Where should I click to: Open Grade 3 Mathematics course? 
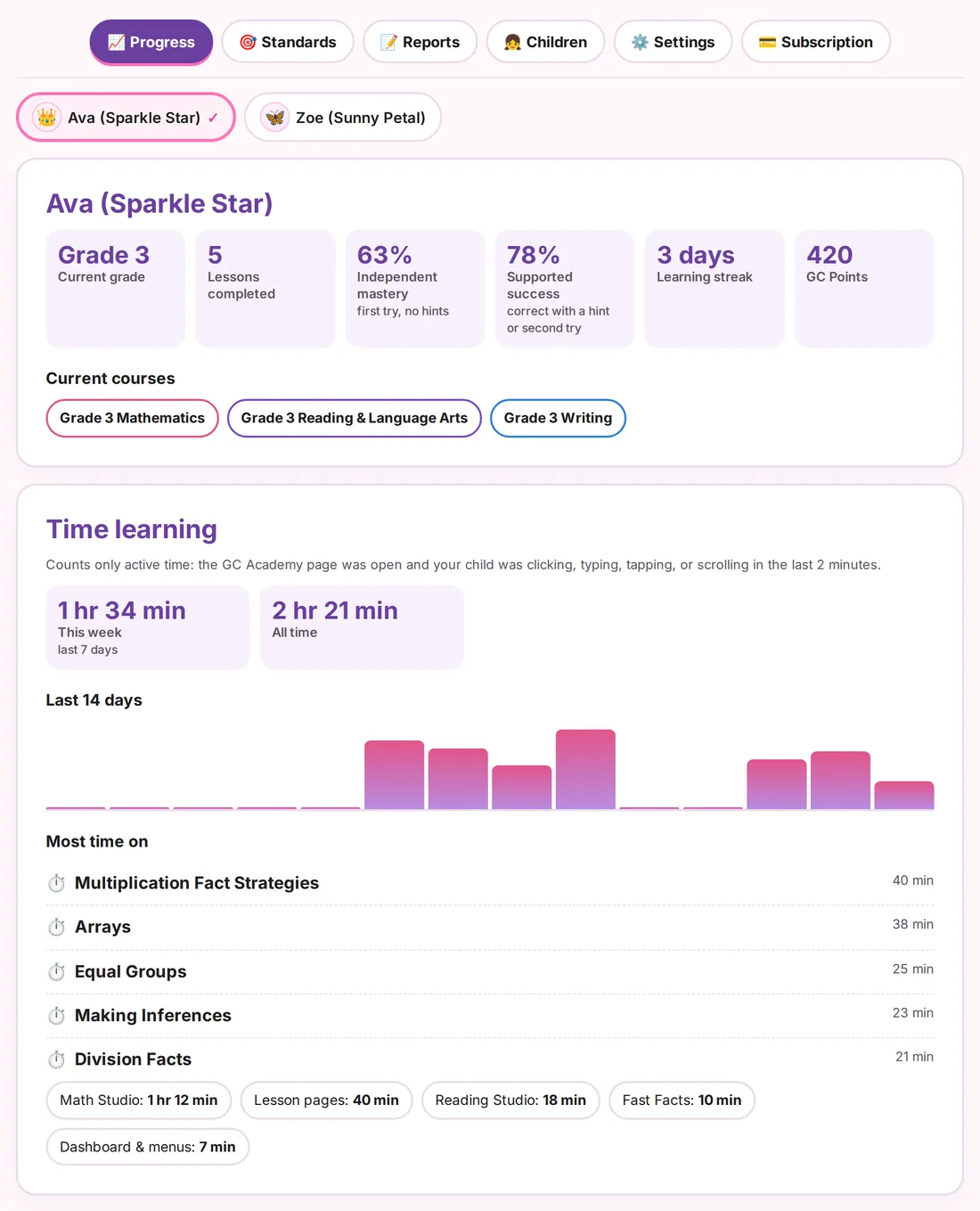pos(132,418)
